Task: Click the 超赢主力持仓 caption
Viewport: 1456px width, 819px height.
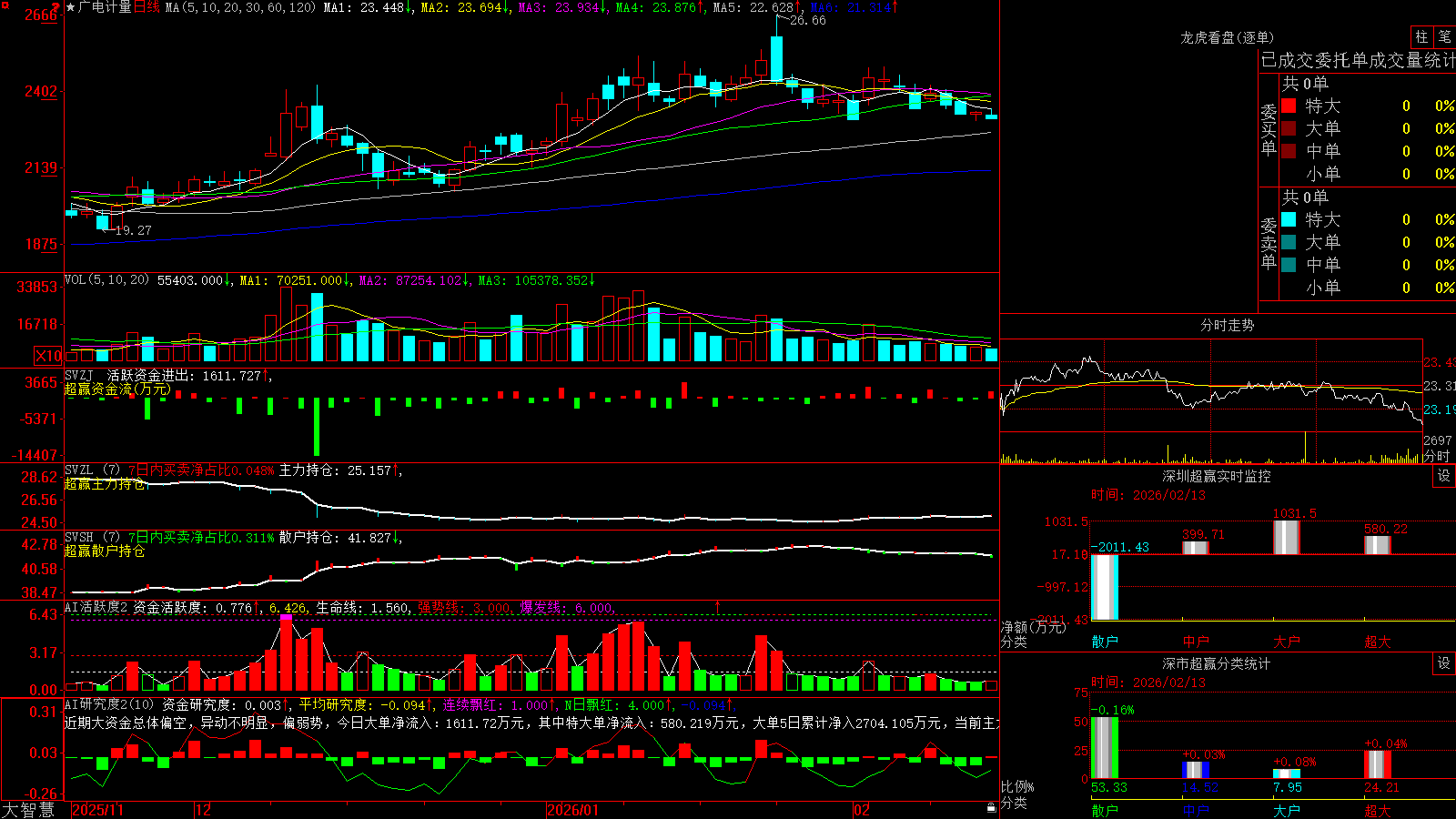Action: (x=105, y=484)
